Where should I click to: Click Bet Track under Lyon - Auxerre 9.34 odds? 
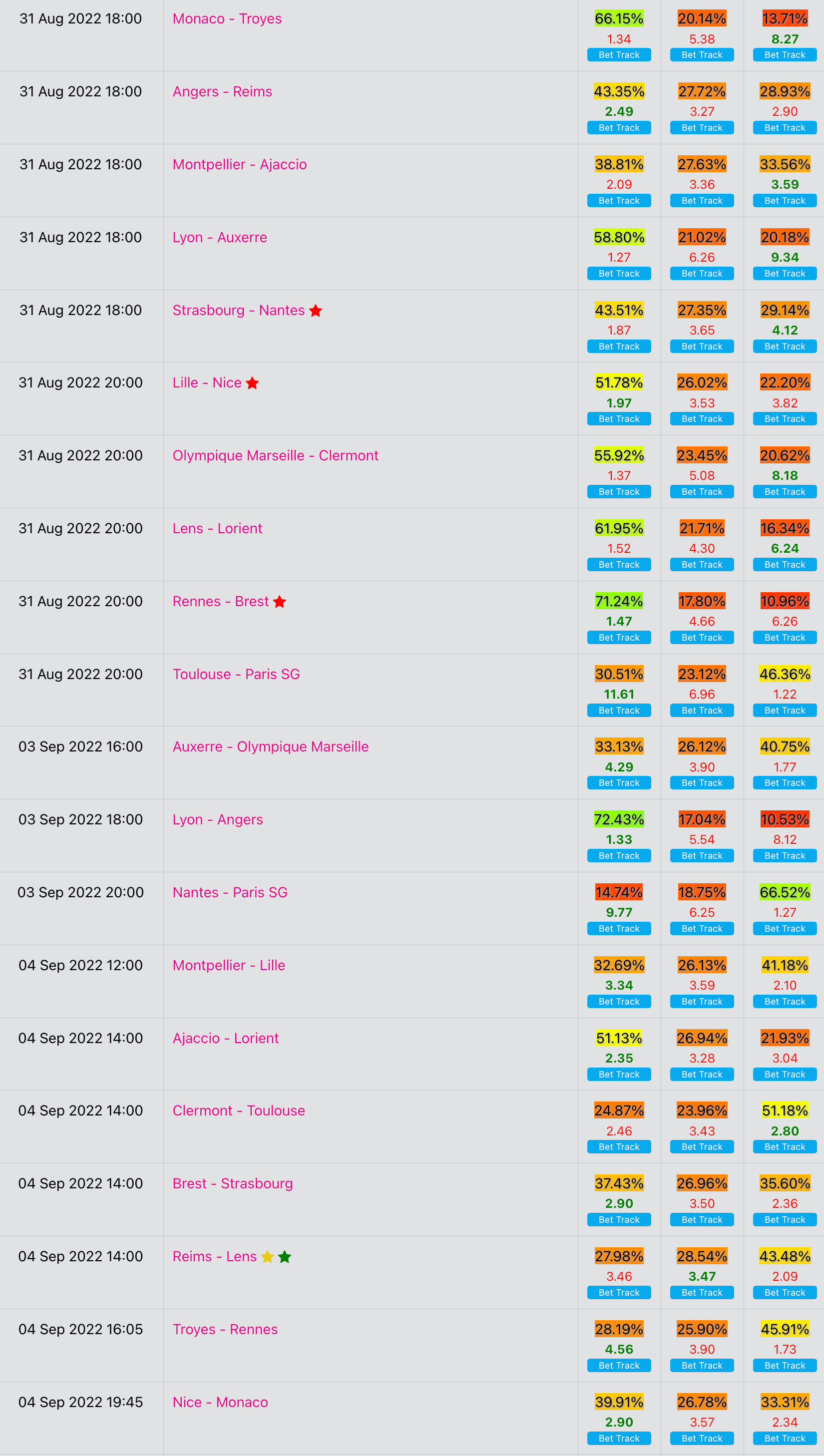point(785,274)
